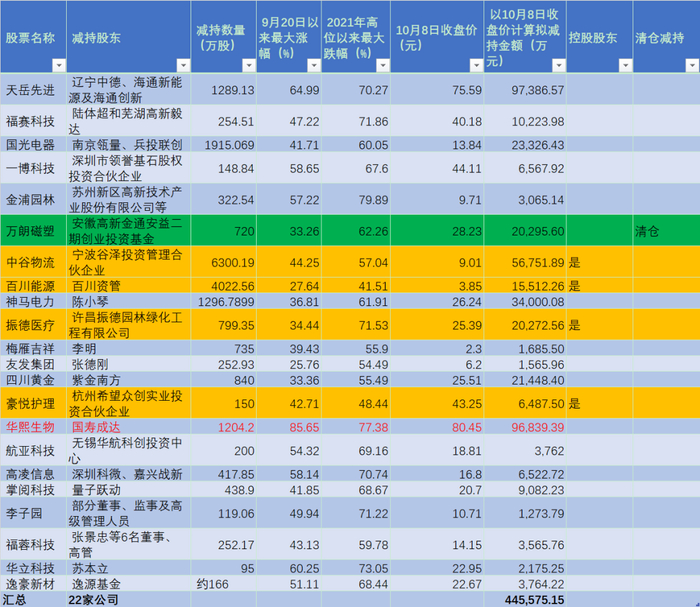
Task: Select the 航亚科技 stock name cell
Action: (33, 450)
